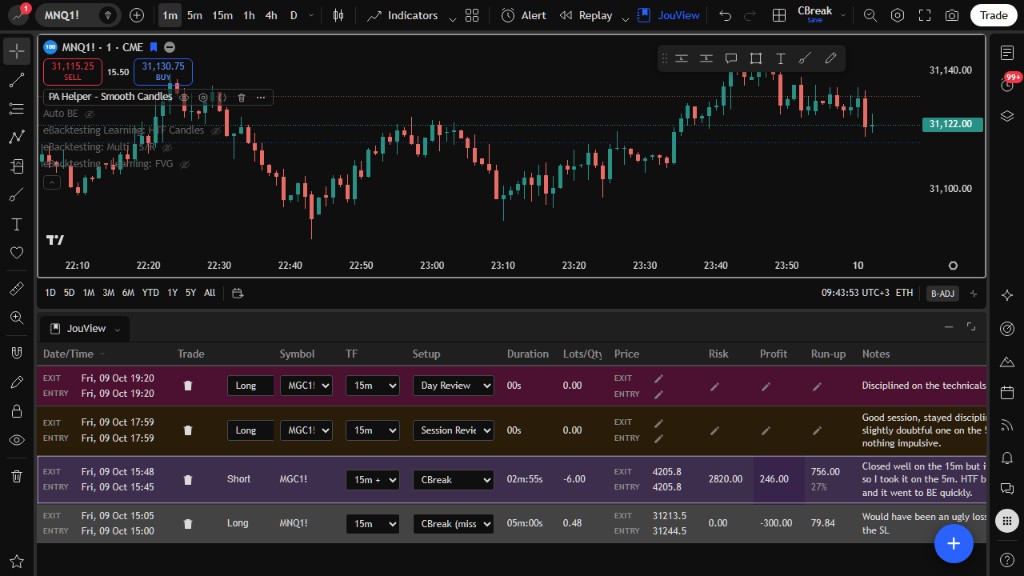The height and width of the screenshot is (576, 1024).
Task: Expand the timeframe interval dropdown arrow
Action: tap(312, 15)
